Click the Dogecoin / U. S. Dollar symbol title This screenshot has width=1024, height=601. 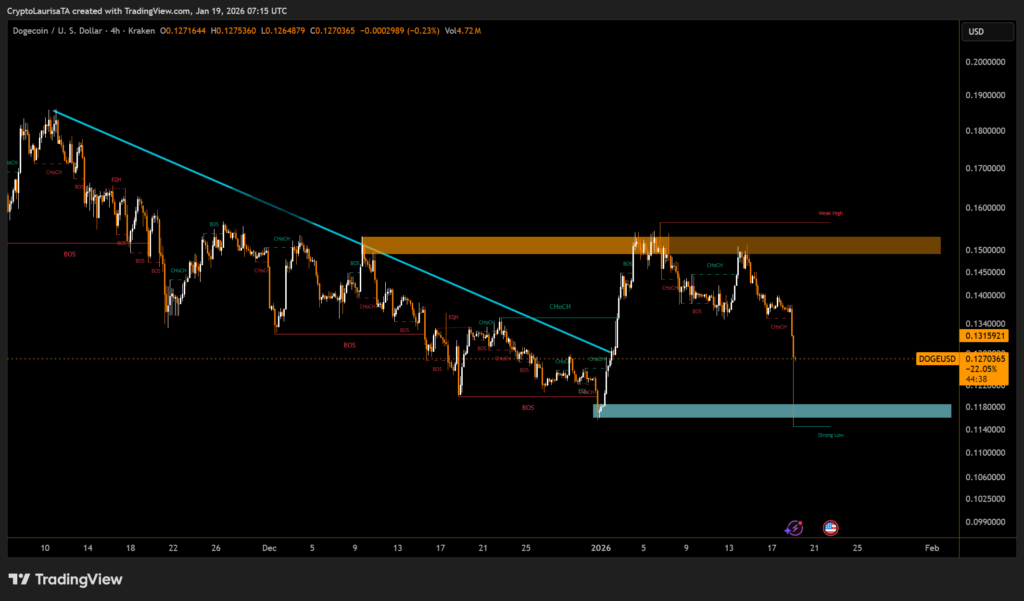point(71,32)
